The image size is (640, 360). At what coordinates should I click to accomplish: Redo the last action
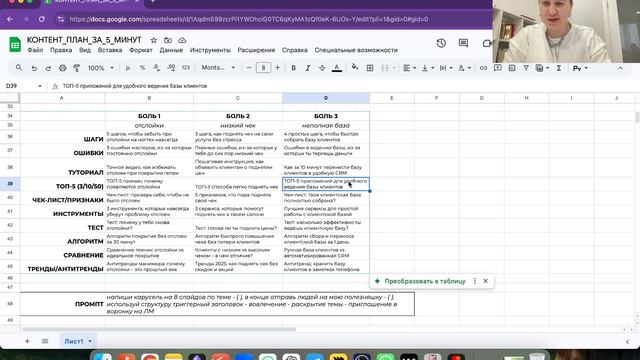click(48, 68)
